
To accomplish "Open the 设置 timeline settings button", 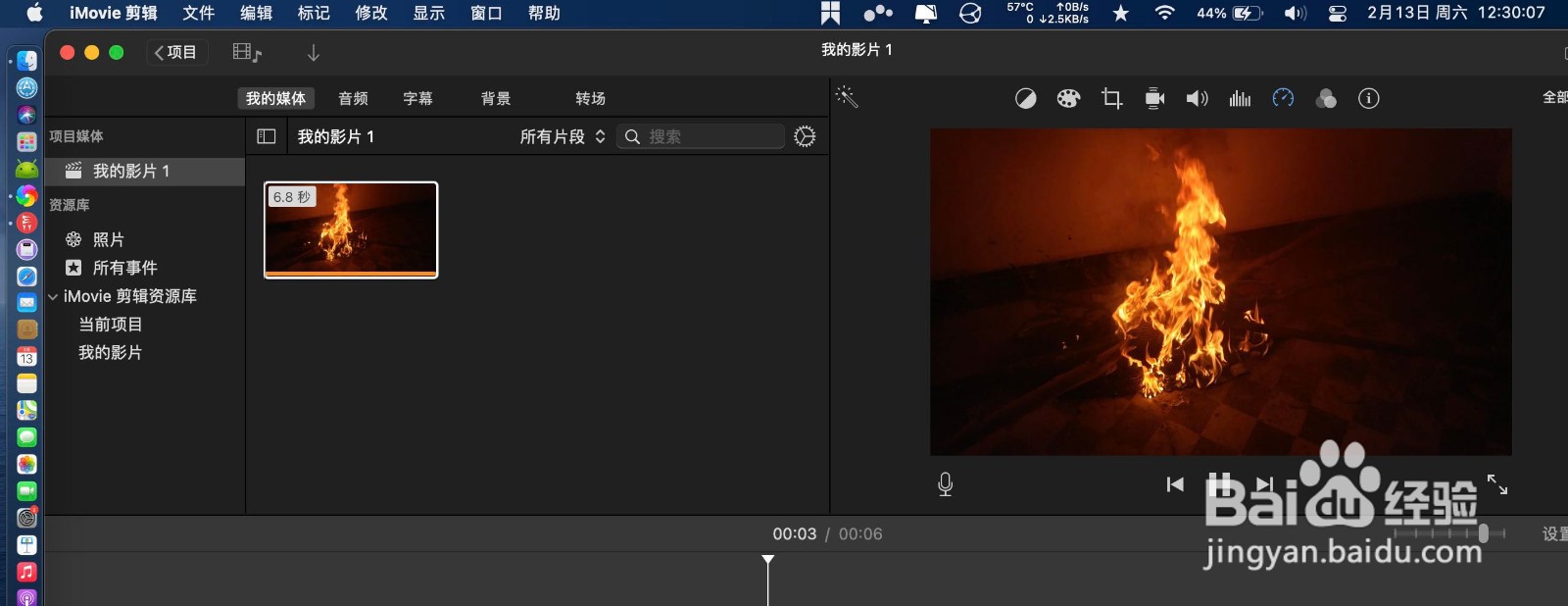I will [x=1554, y=534].
